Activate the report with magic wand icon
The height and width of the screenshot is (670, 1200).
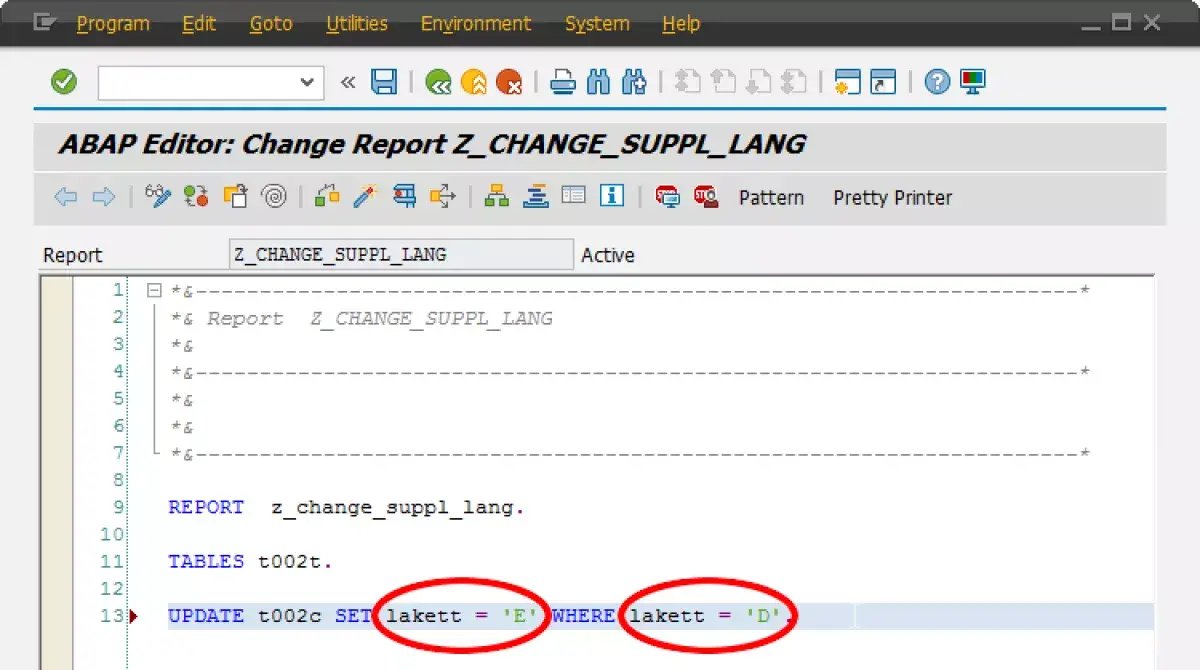point(365,196)
